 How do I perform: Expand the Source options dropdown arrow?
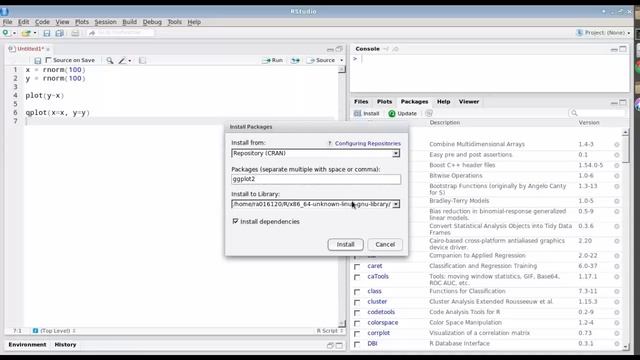point(342,60)
